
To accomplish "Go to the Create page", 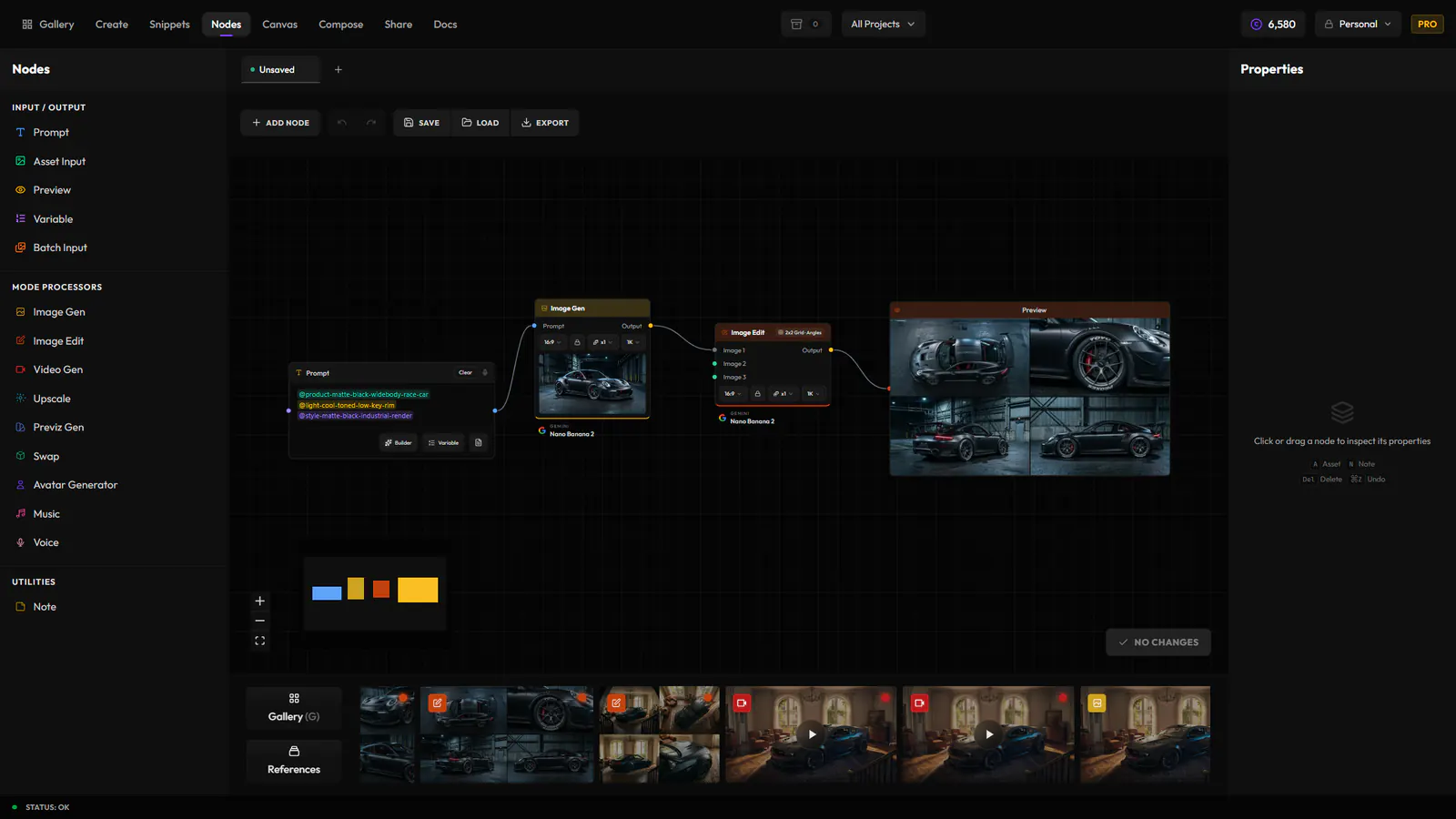I will [112, 25].
